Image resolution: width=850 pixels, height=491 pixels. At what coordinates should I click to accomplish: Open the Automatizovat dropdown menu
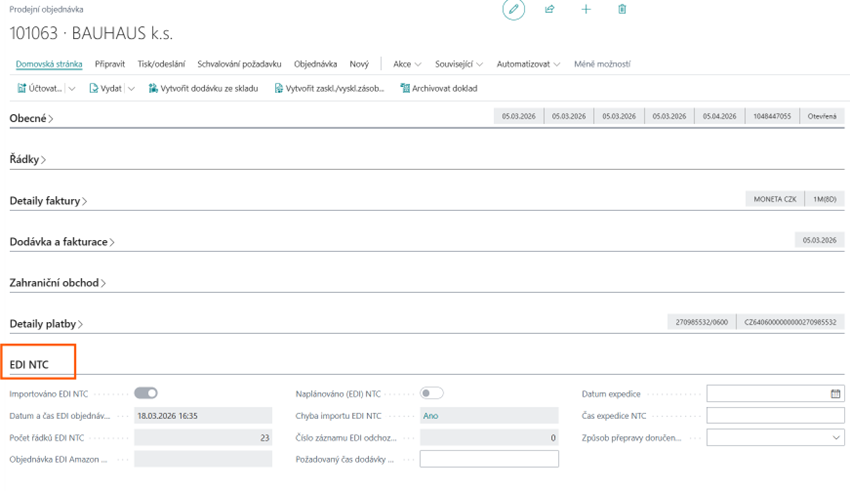(529, 64)
